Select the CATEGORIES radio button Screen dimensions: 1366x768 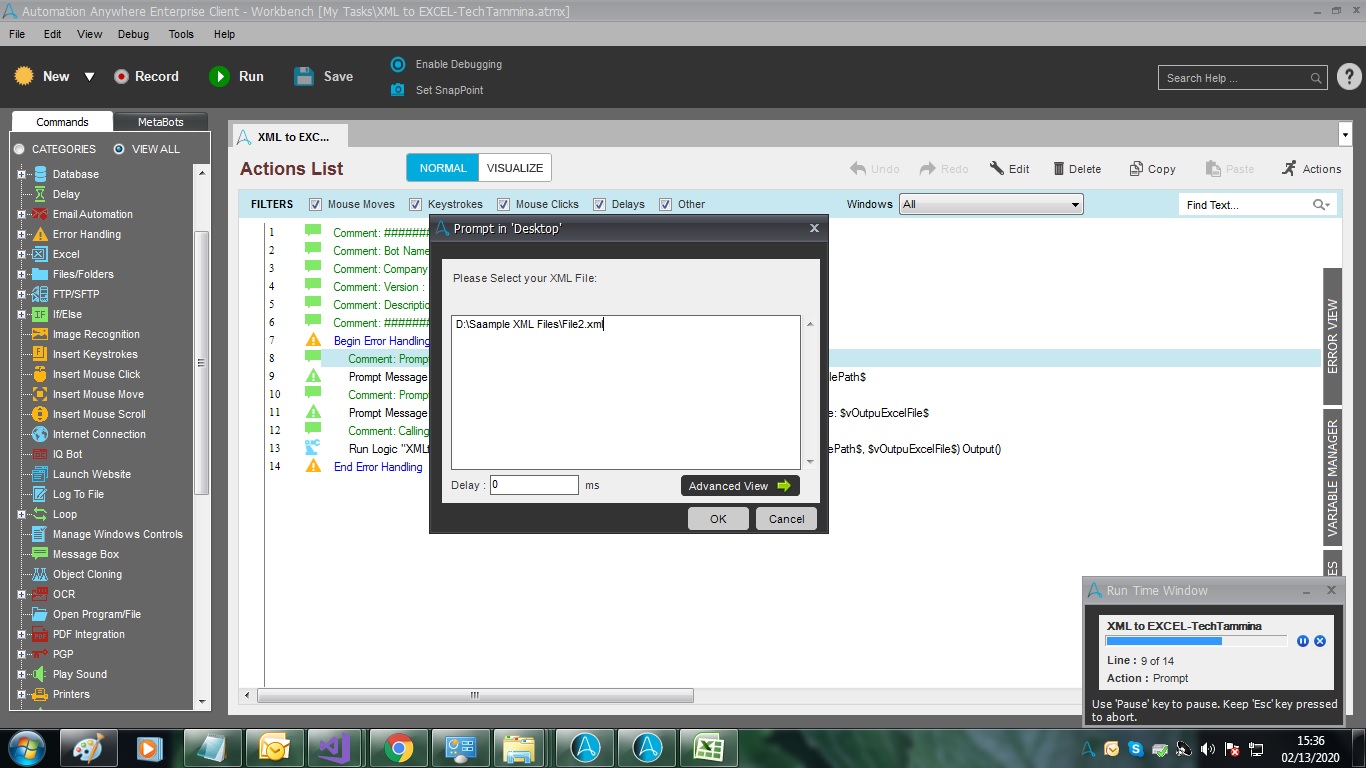click(x=19, y=149)
